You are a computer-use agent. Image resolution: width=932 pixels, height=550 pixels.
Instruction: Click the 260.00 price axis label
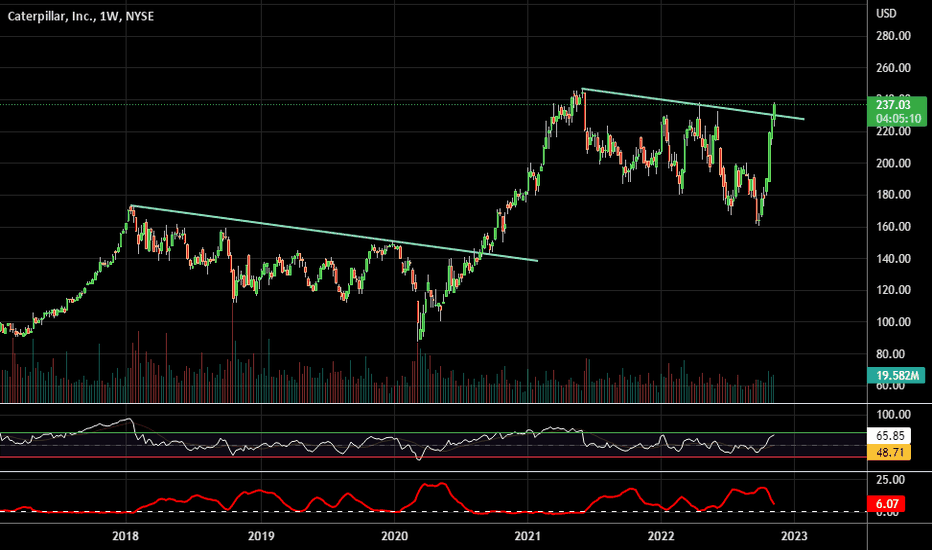[x=893, y=68]
